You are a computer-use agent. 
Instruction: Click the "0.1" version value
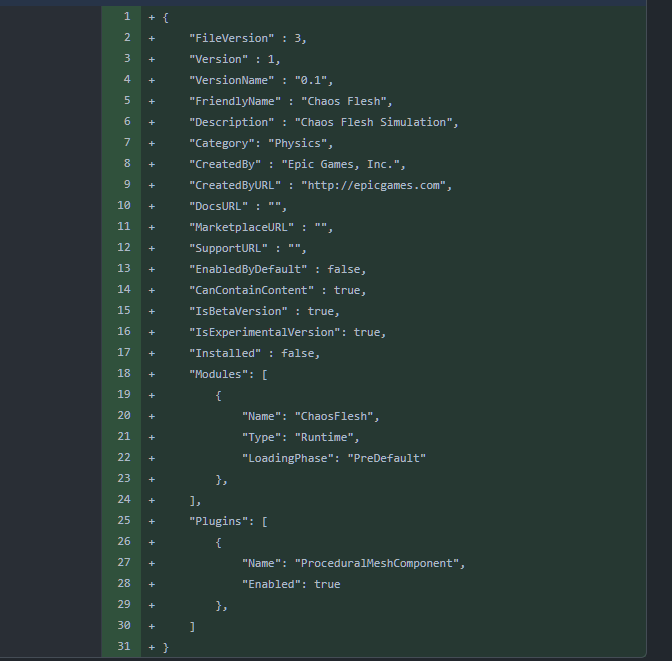point(311,80)
